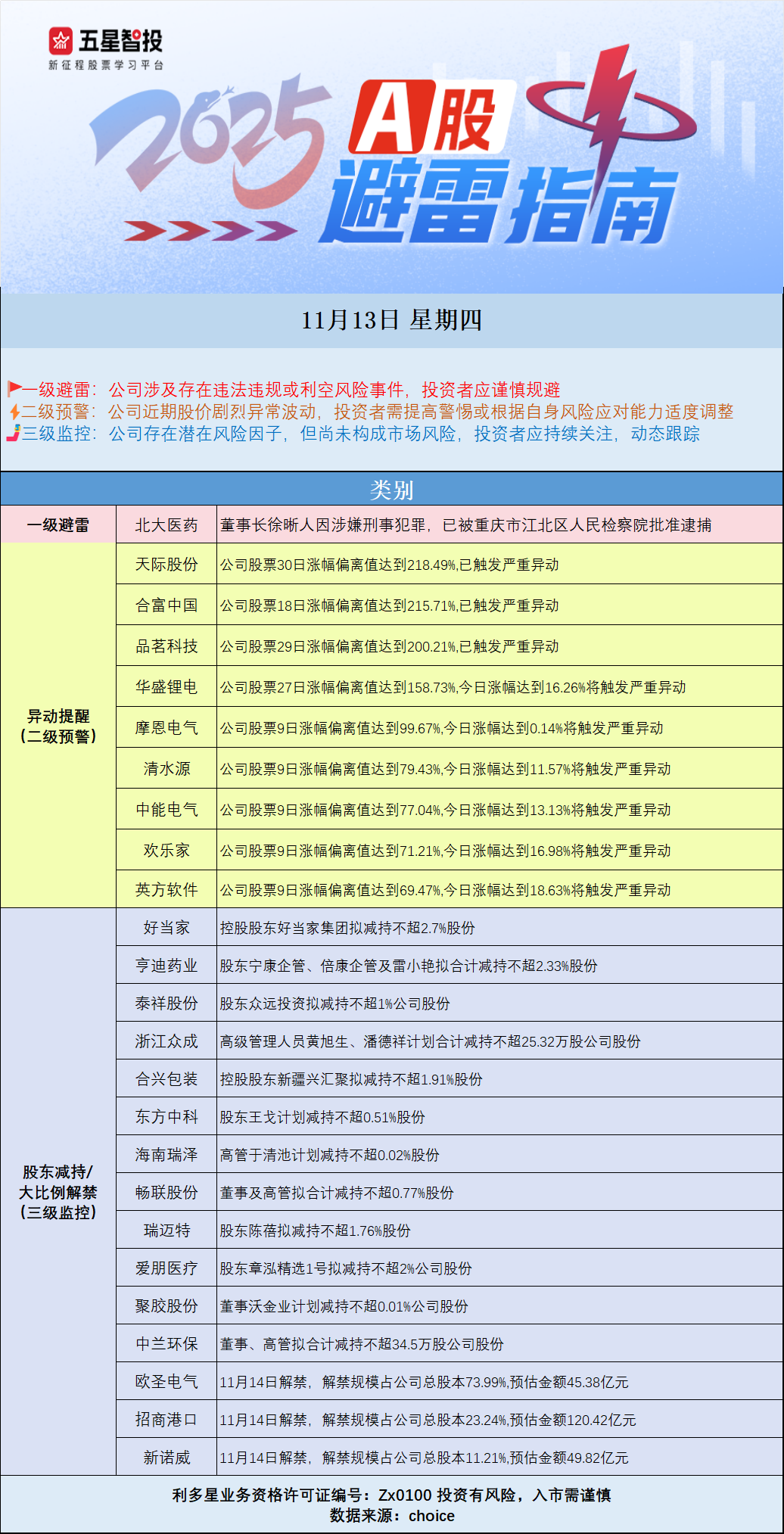
Task: Click stock name 清水源
Action: click(166, 768)
